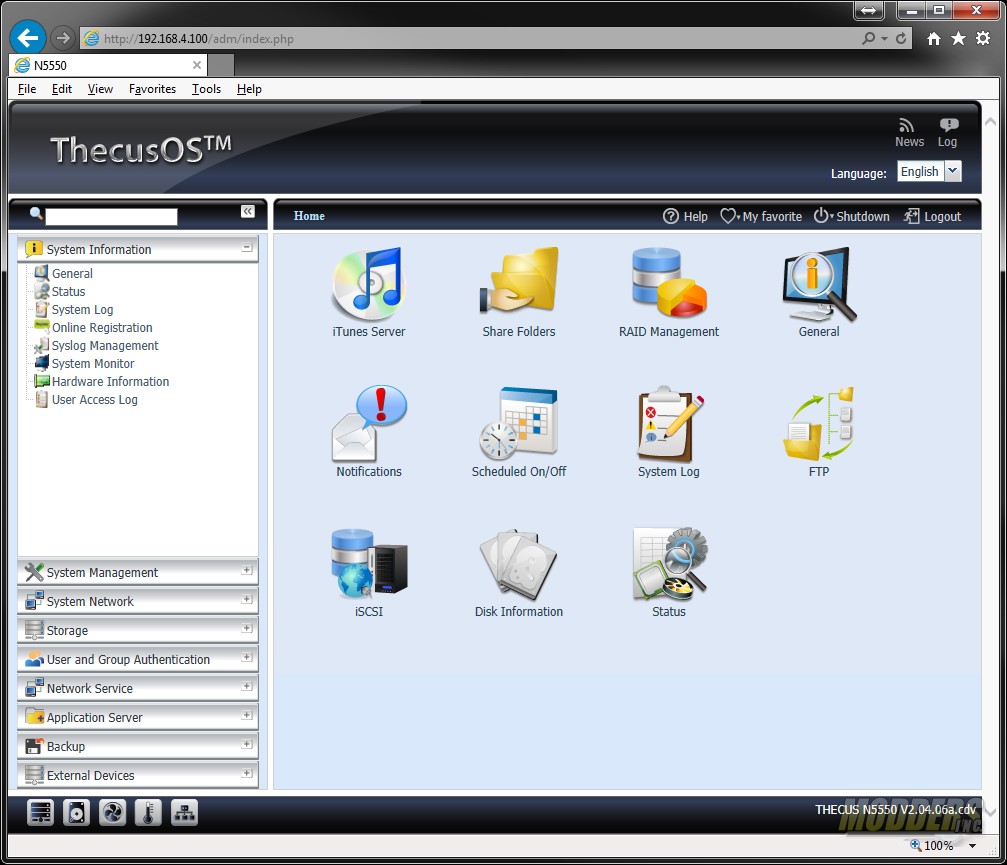Expand the Backup section
Image resolution: width=1007 pixels, height=865 pixels.
[x=247, y=744]
